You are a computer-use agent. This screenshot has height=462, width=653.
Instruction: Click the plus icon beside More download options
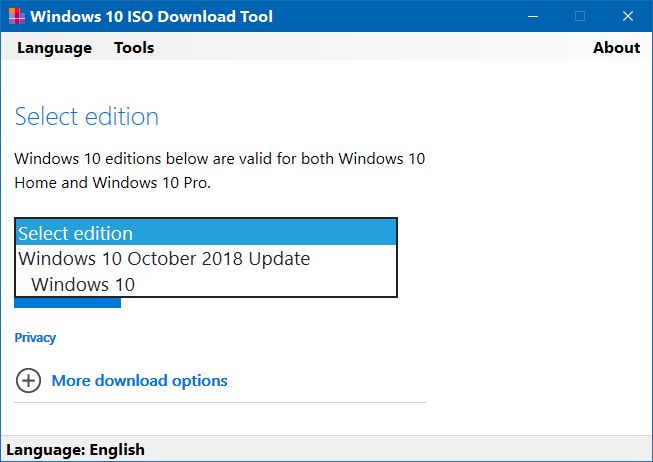pyautogui.click(x=28, y=380)
